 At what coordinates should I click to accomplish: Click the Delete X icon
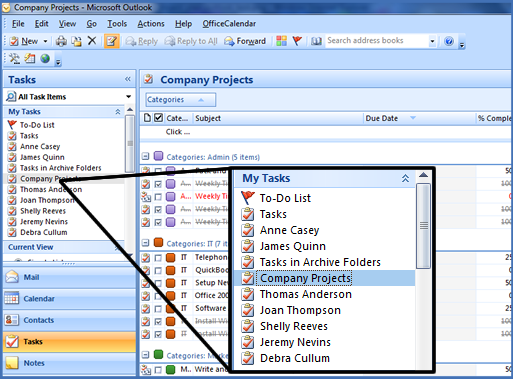tap(92, 41)
